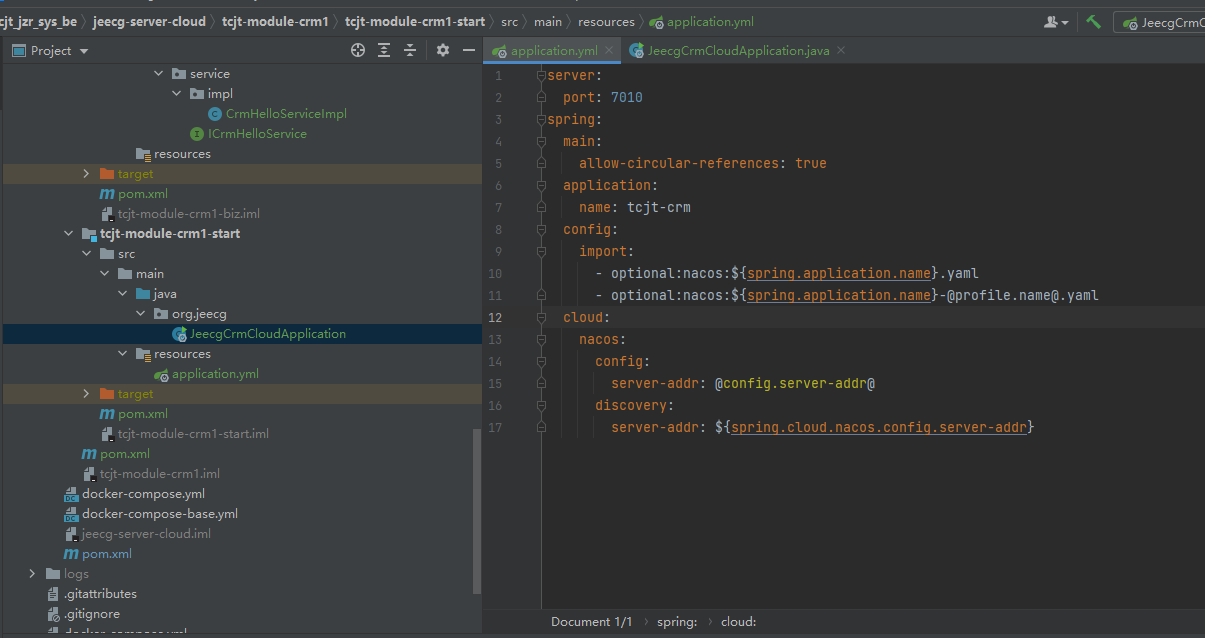Collapse the service folder
This screenshot has width=1205, height=638.
tap(158, 73)
